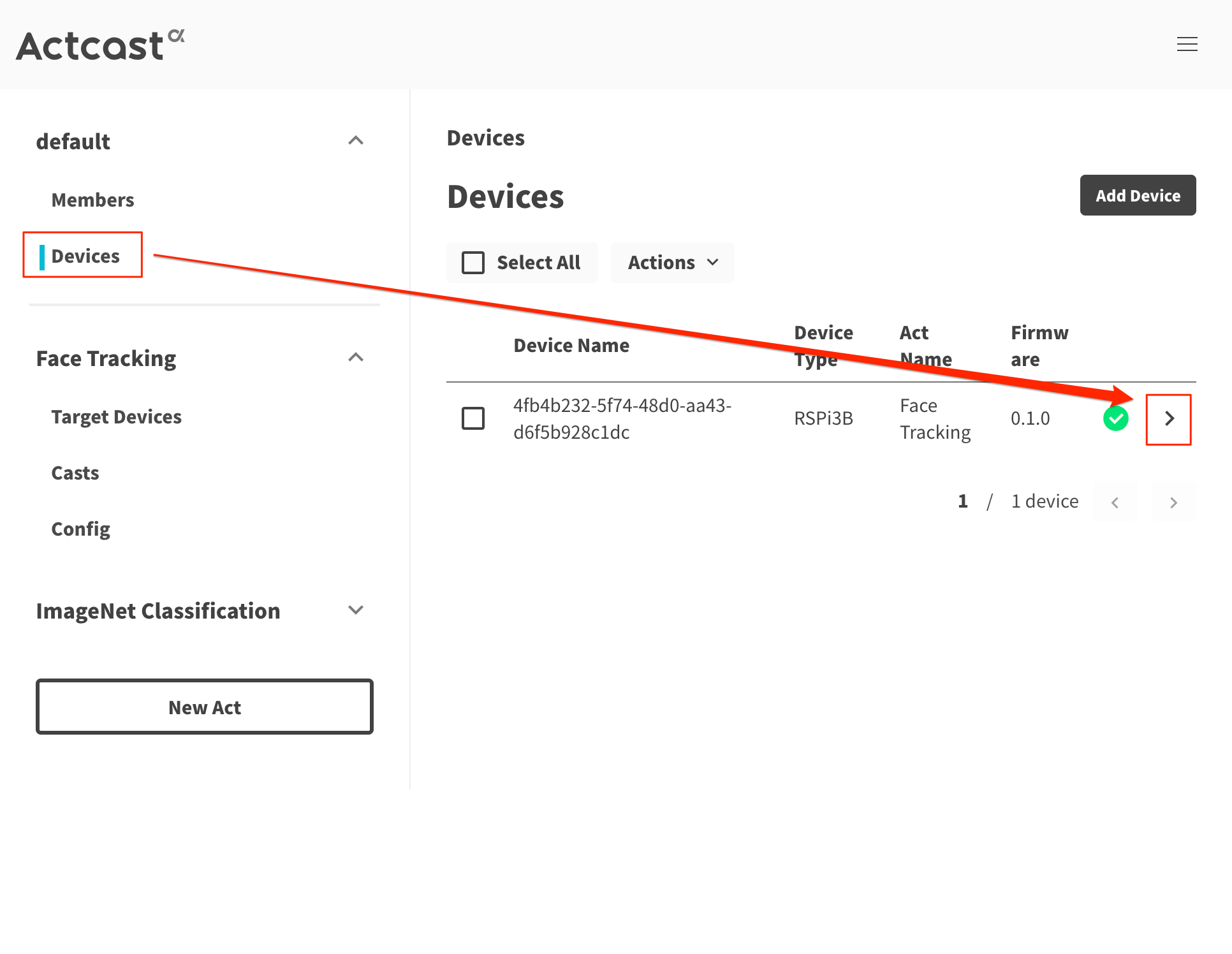Screen dimensions: 1232x954
Task: Open device details using the row arrow
Action: (1169, 419)
